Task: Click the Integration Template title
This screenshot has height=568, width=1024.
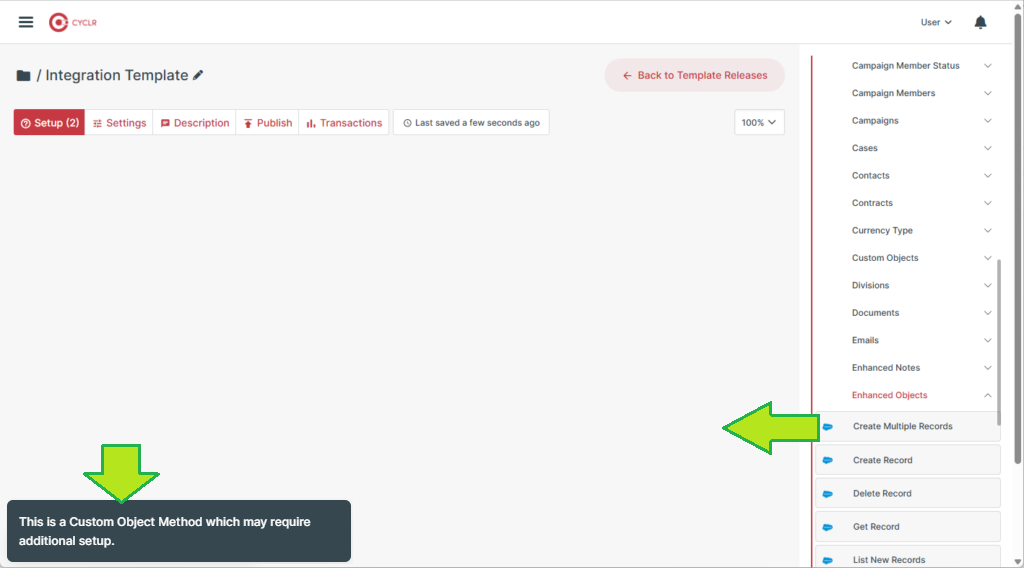Action: [117, 75]
